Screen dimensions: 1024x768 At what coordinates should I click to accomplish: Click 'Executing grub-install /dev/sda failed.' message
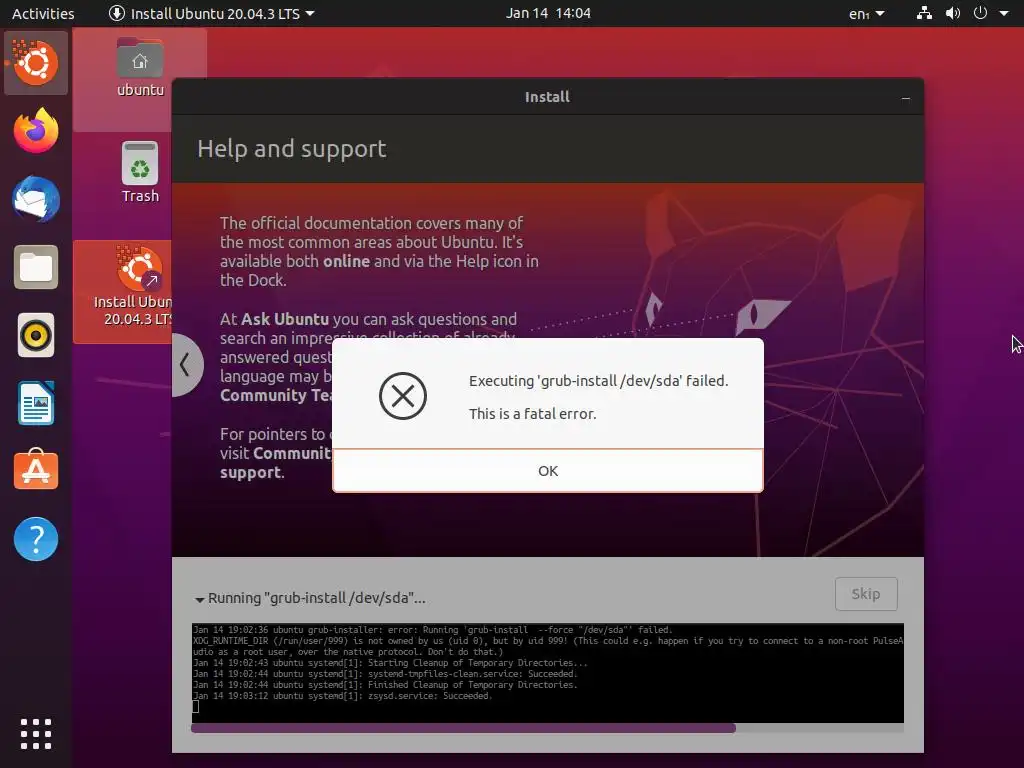point(598,381)
